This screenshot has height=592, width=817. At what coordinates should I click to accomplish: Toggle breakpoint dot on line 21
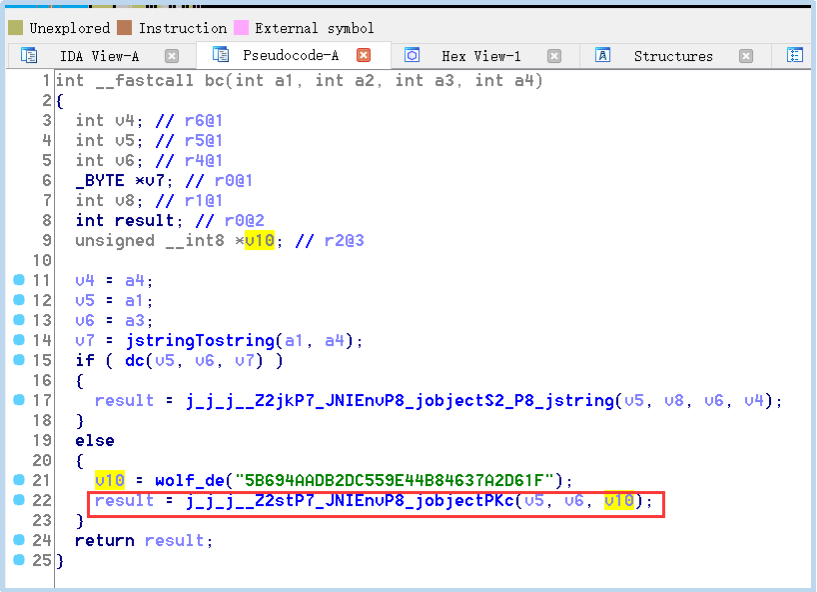(19, 479)
